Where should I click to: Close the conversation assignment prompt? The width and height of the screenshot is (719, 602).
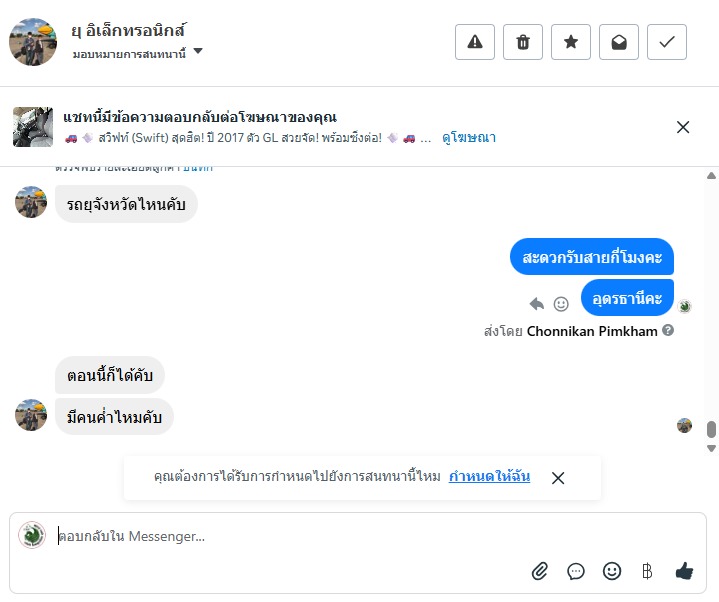[x=558, y=478]
